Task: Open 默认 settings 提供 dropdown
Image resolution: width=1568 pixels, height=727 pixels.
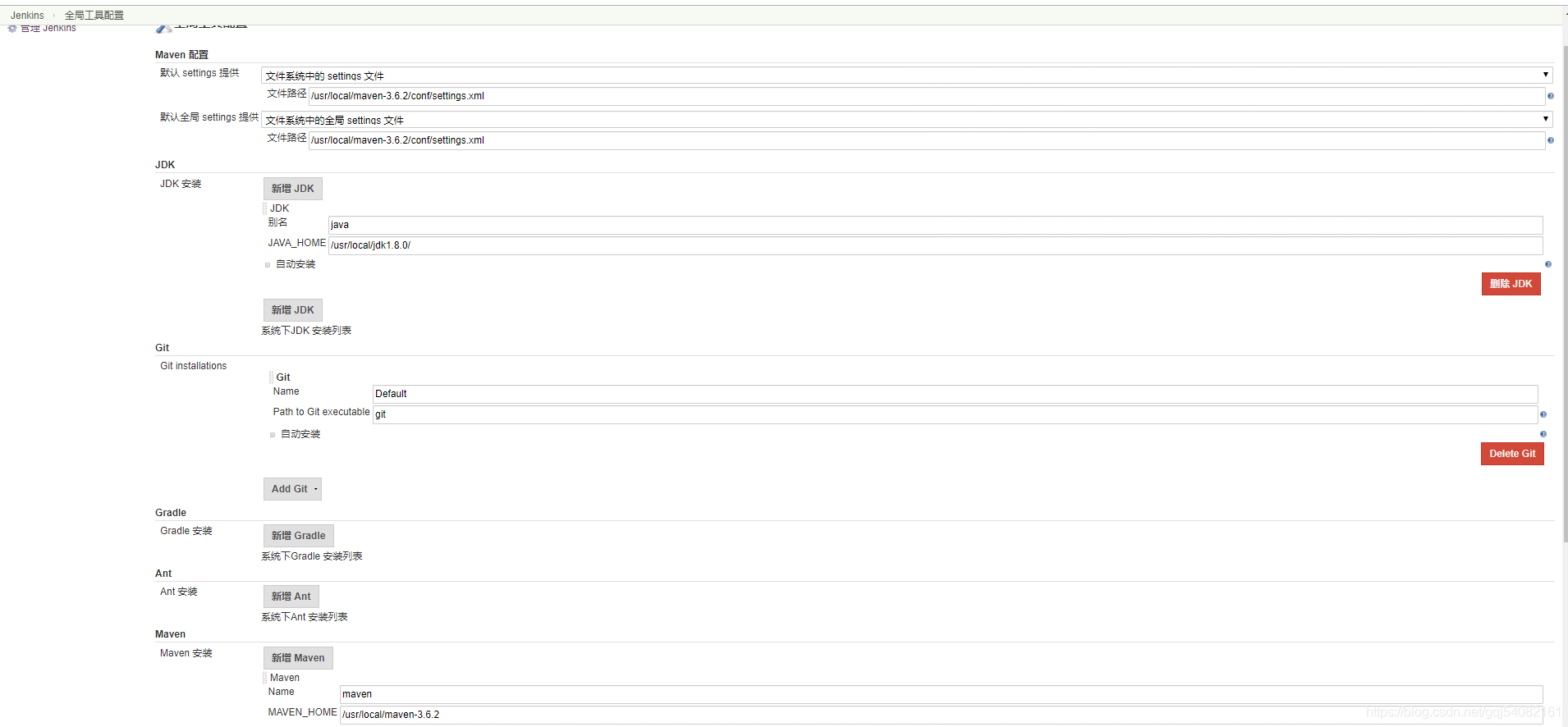Action: point(906,75)
